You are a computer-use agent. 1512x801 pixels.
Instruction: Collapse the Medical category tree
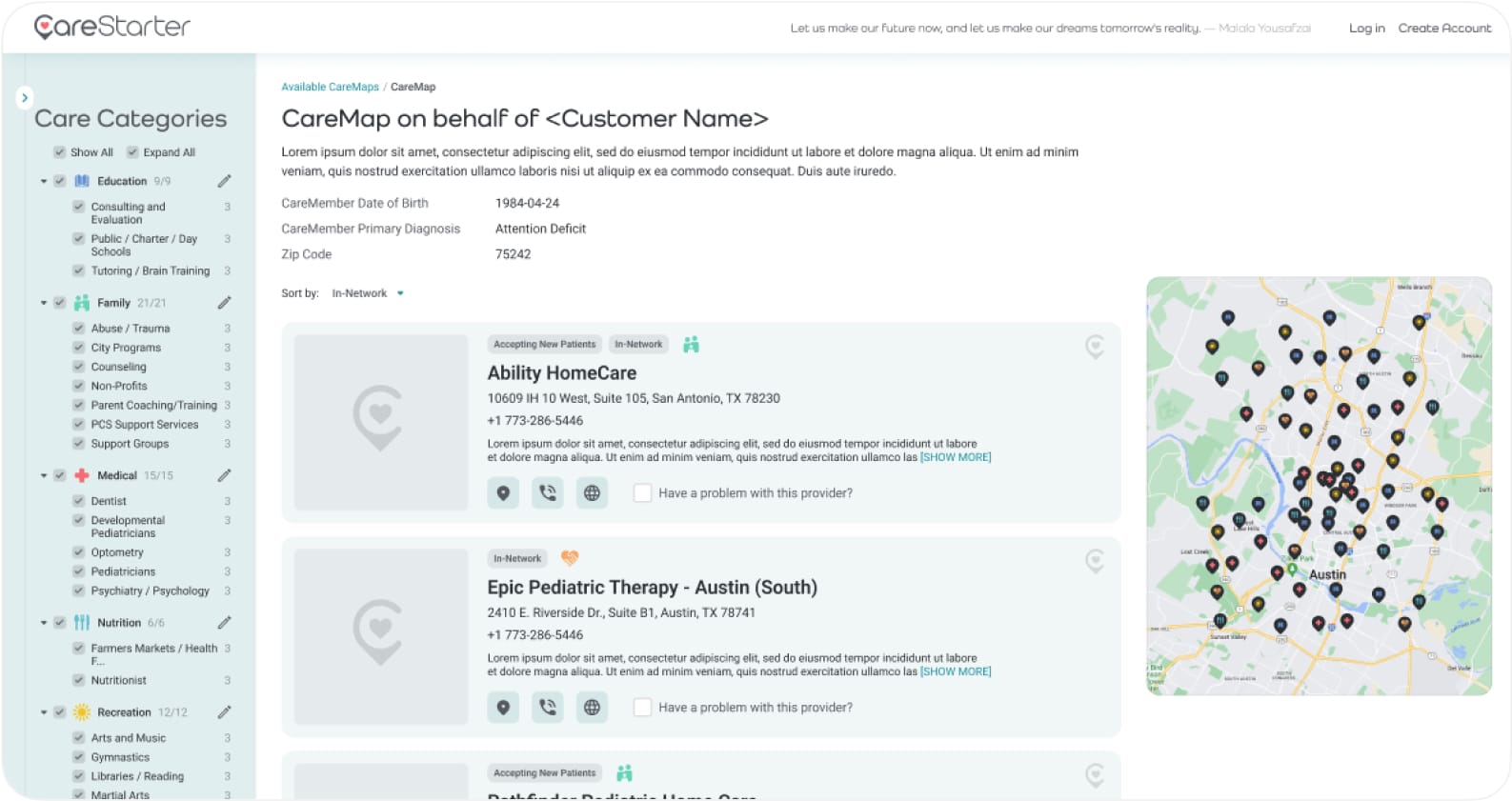pyautogui.click(x=44, y=475)
